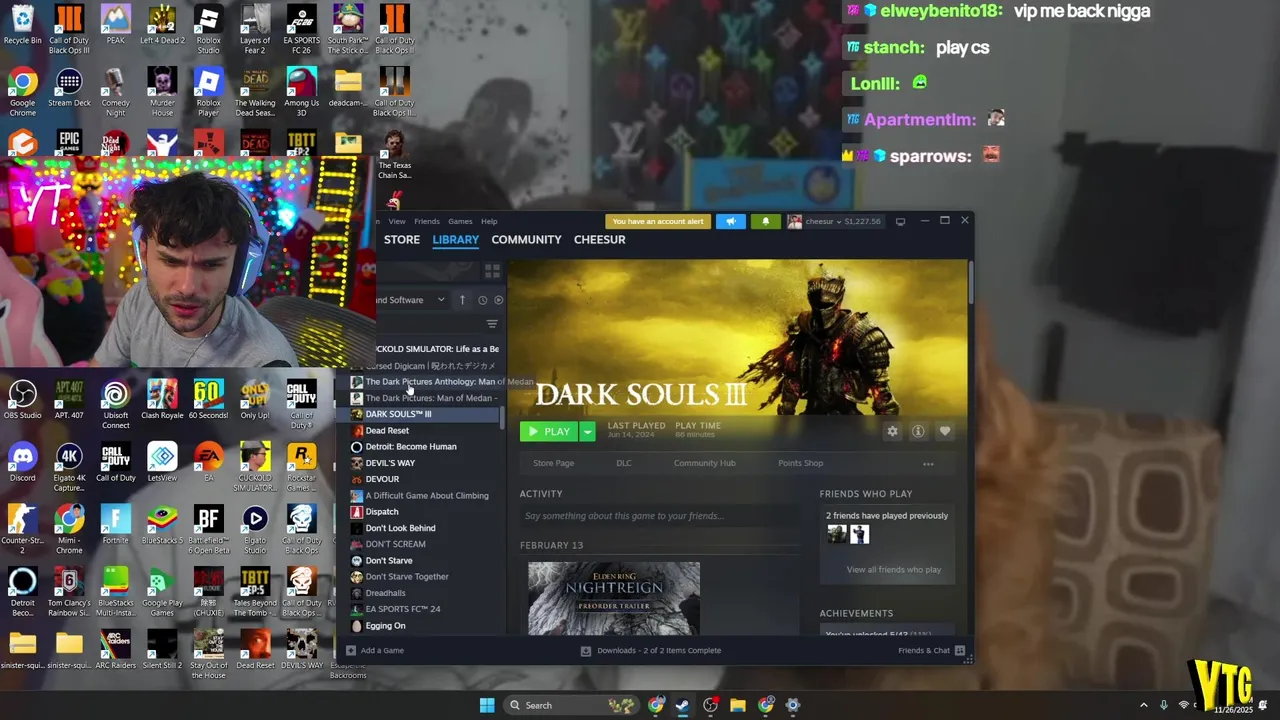Open Dark Souls III manage gear icon
This screenshot has height=720, width=1280.
pyautogui.click(x=892, y=431)
